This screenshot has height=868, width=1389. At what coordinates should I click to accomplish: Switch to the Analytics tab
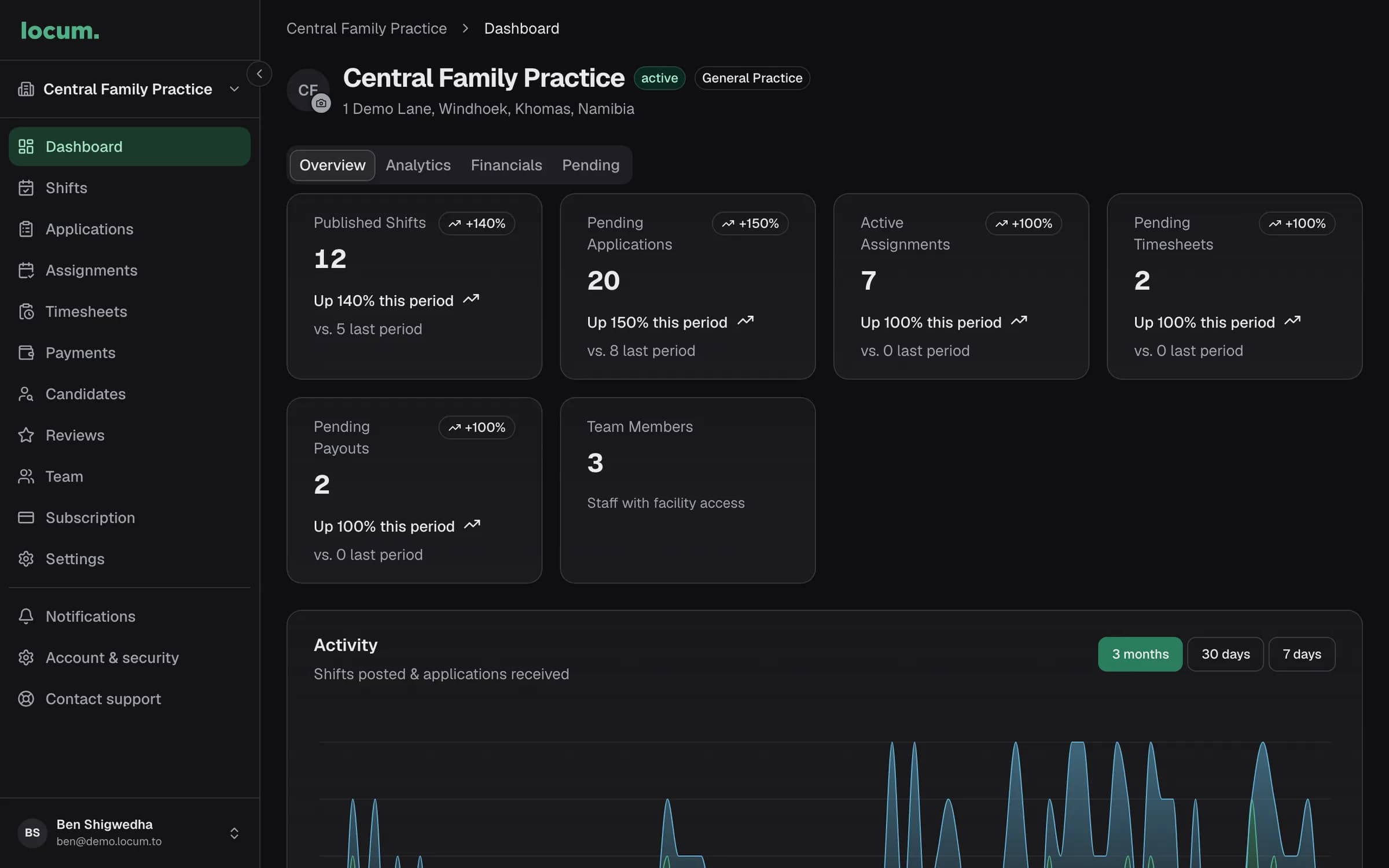[418, 165]
